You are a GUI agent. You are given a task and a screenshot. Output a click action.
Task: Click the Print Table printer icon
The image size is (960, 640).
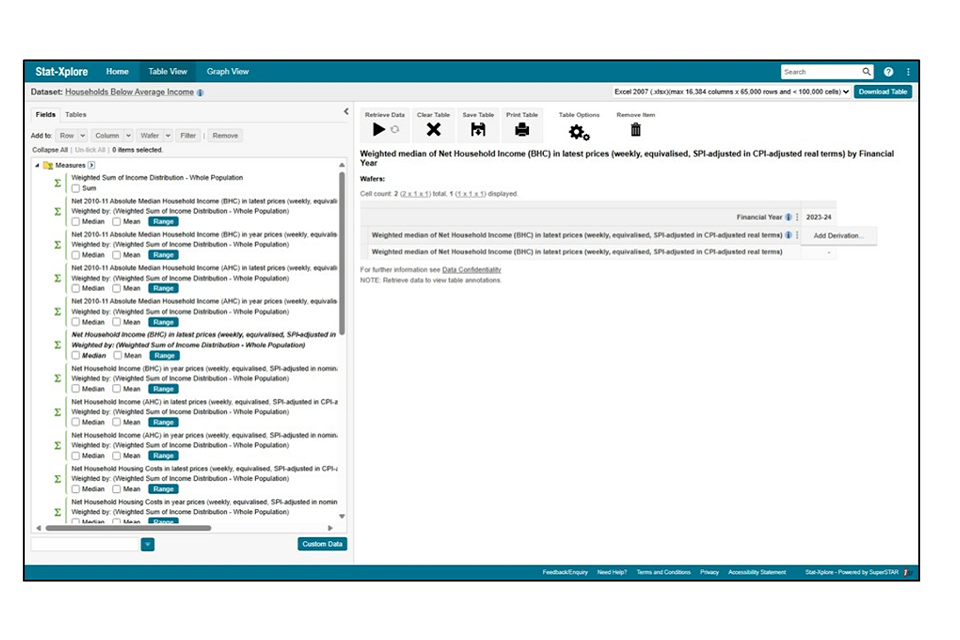(522, 130)
